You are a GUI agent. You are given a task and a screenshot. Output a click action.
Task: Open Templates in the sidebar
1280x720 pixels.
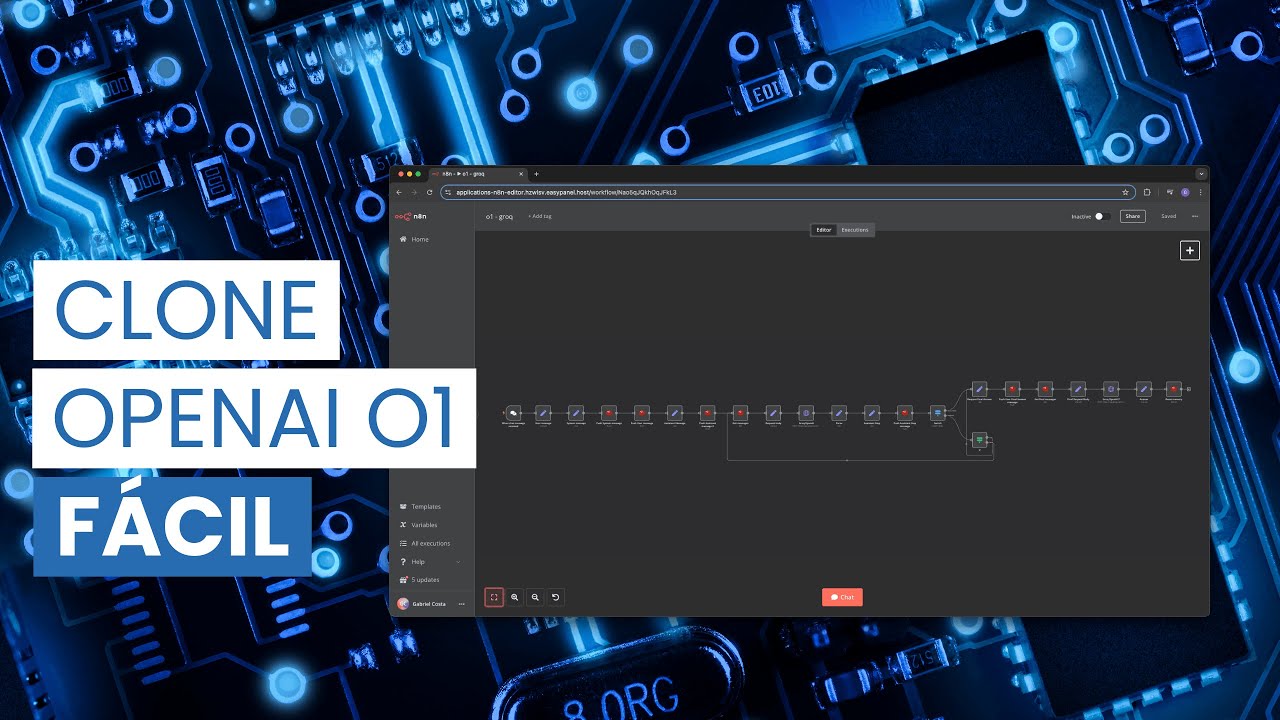tap(420, 507)
